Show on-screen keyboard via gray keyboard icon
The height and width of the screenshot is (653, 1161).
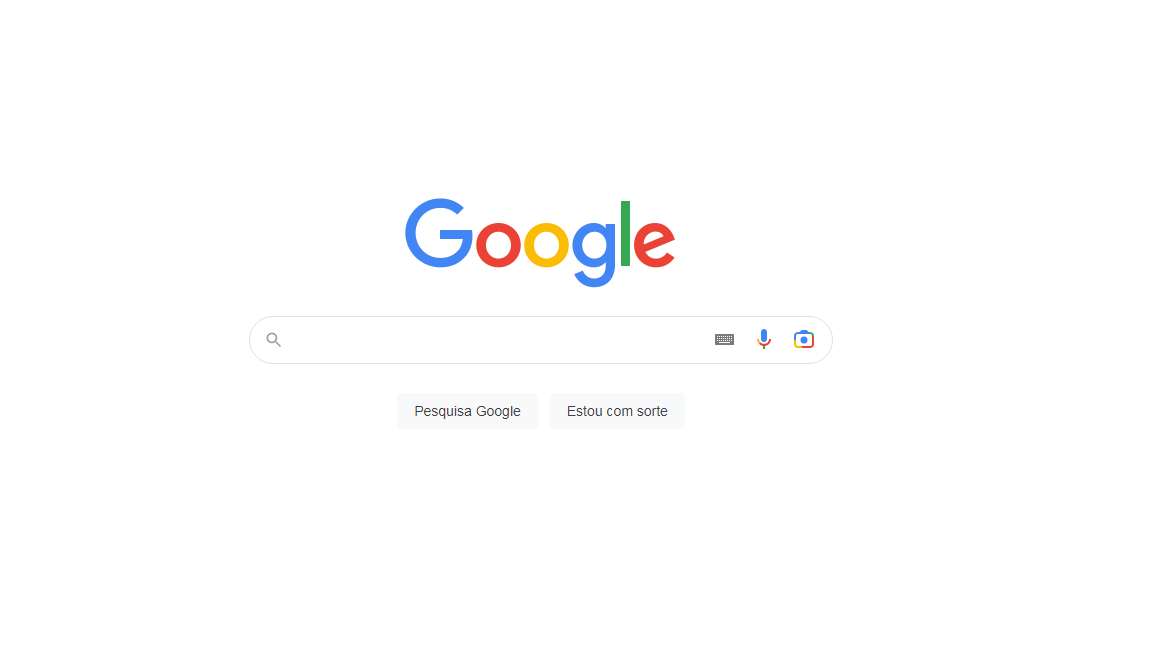pyautogui.click(x=724, y=339)
